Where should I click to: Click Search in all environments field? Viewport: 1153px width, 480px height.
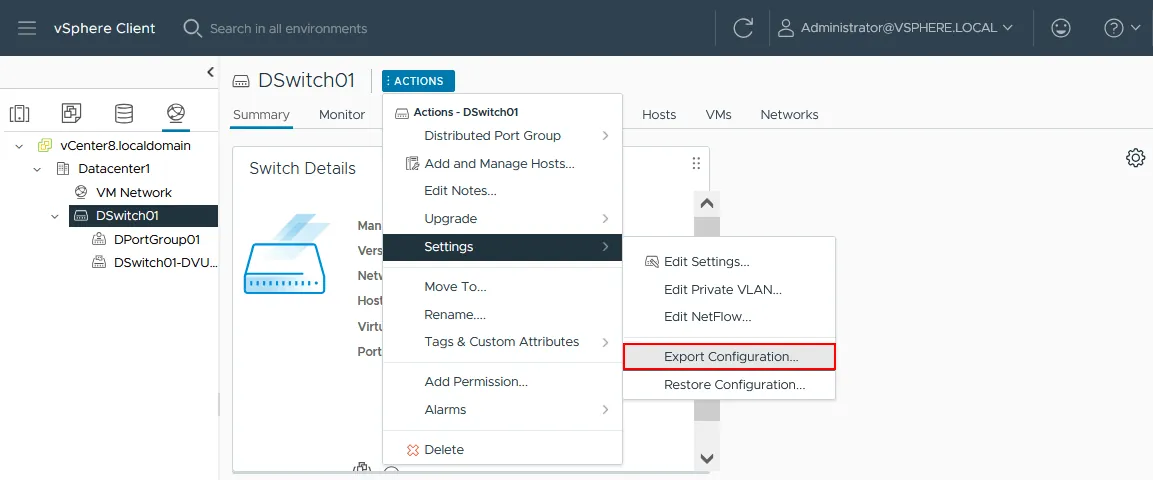288,29
